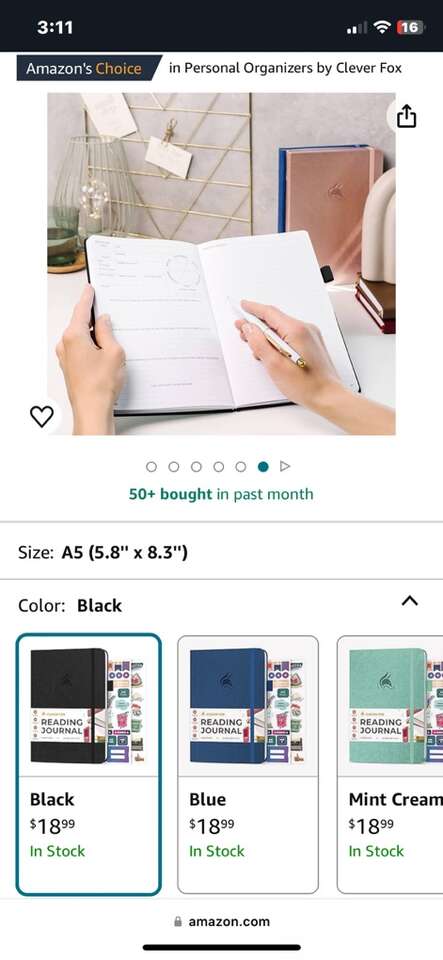Choose the Blue color swatch card

pos(248,764)
